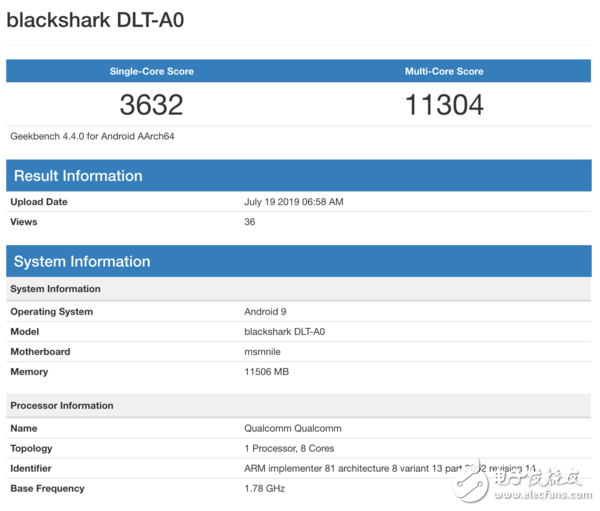The image size is (600, 511).
Task: Select the Single-Core Score header
Action: 152,71
